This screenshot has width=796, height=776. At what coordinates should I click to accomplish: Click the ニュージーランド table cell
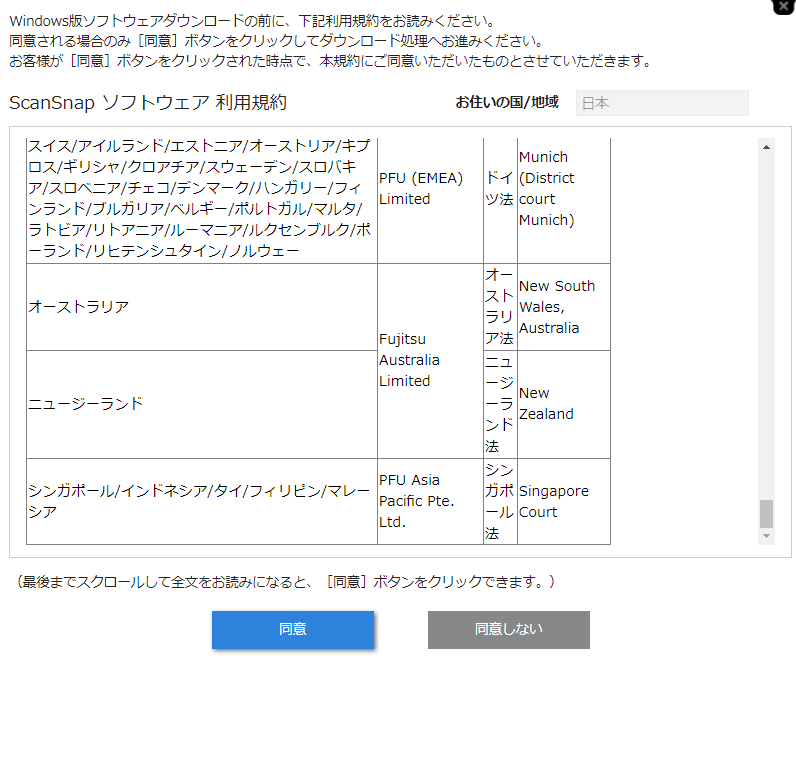click(202, 404)
